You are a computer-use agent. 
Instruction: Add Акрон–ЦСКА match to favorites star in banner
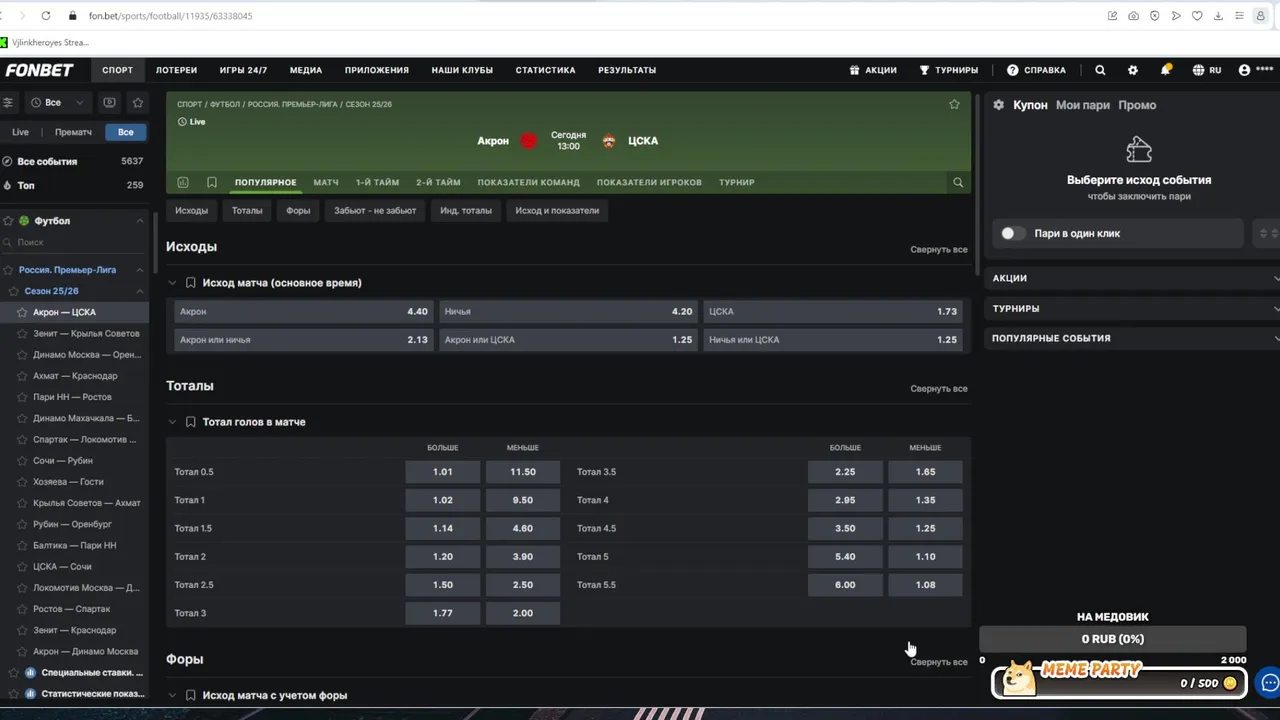click(954, 104)
